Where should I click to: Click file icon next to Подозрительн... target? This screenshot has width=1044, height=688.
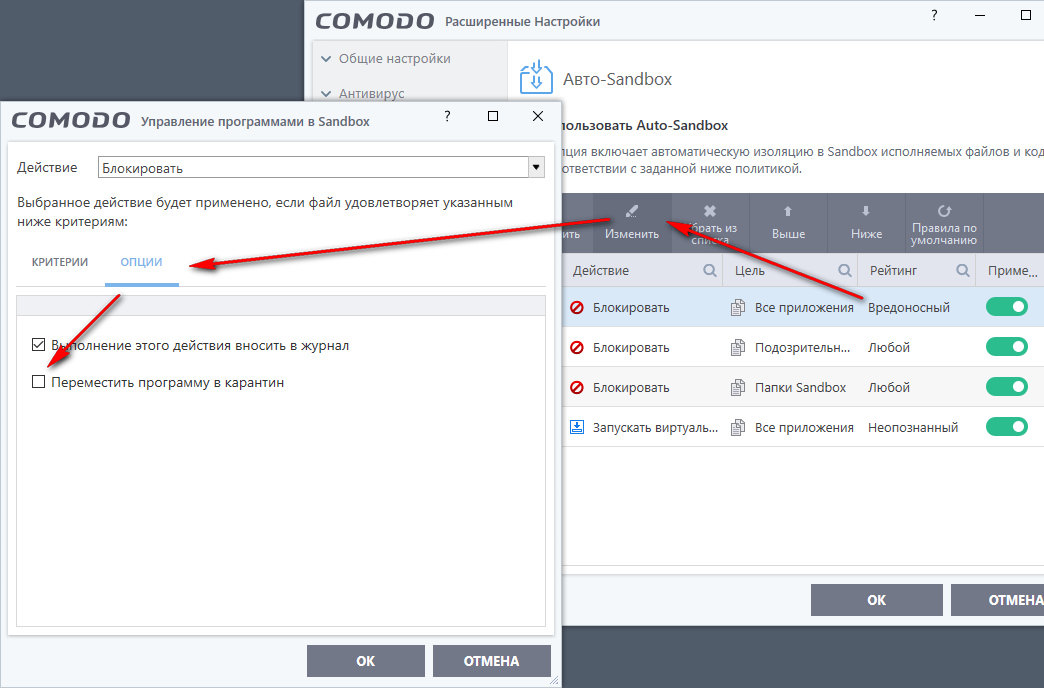(x=738, y=347)
